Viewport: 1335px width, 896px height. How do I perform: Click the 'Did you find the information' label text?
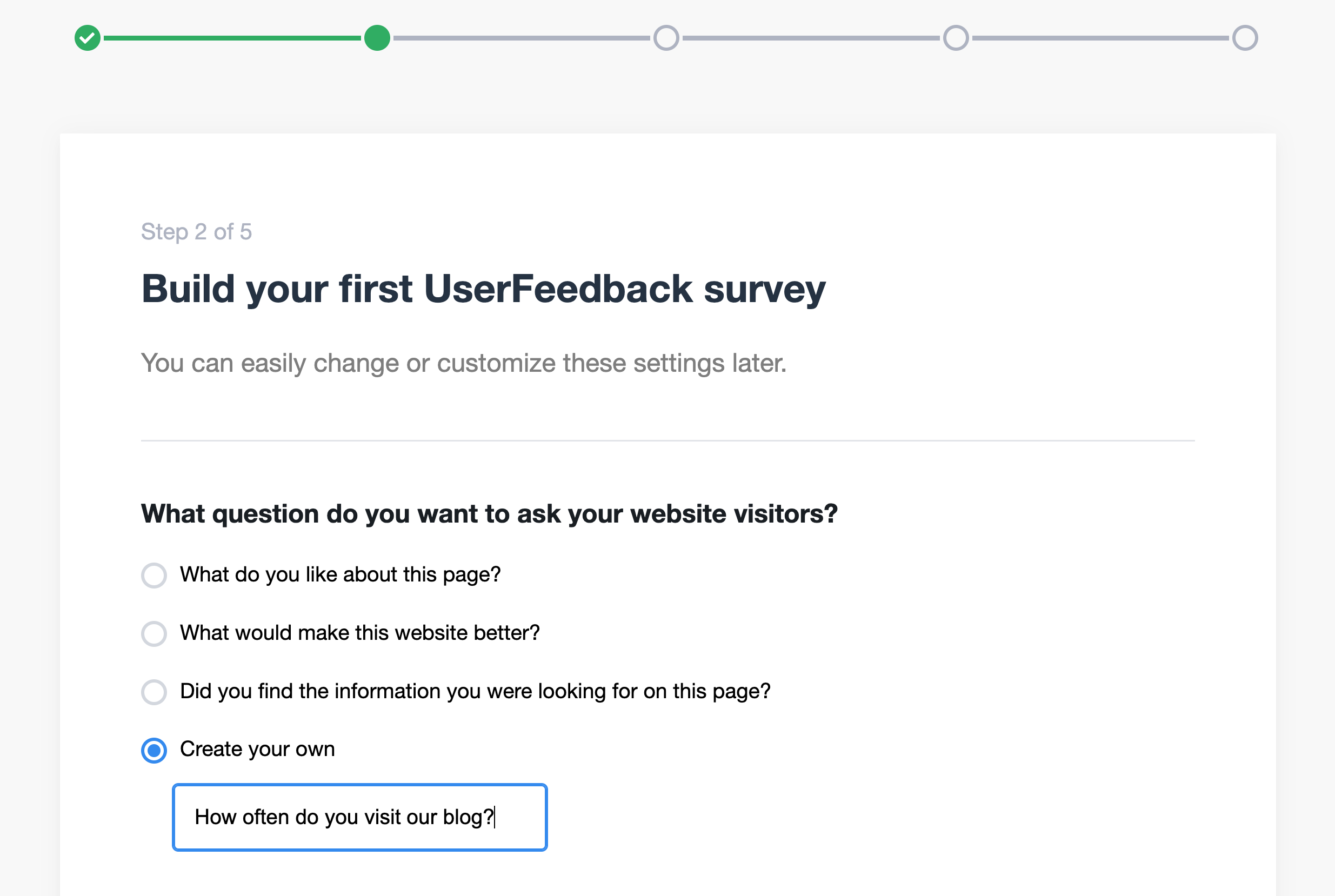point(476,691)
